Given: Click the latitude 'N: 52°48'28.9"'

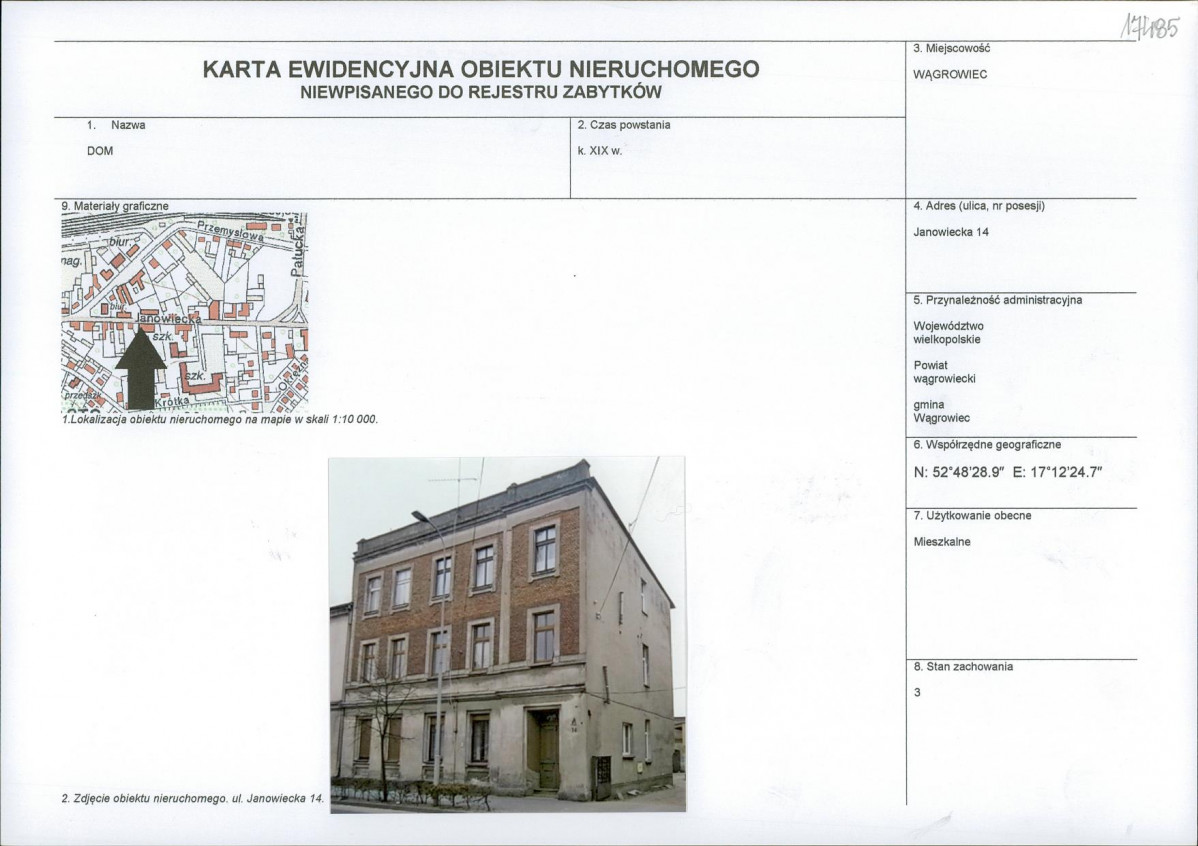Looking at the screenshot, I should coord(957,472).
